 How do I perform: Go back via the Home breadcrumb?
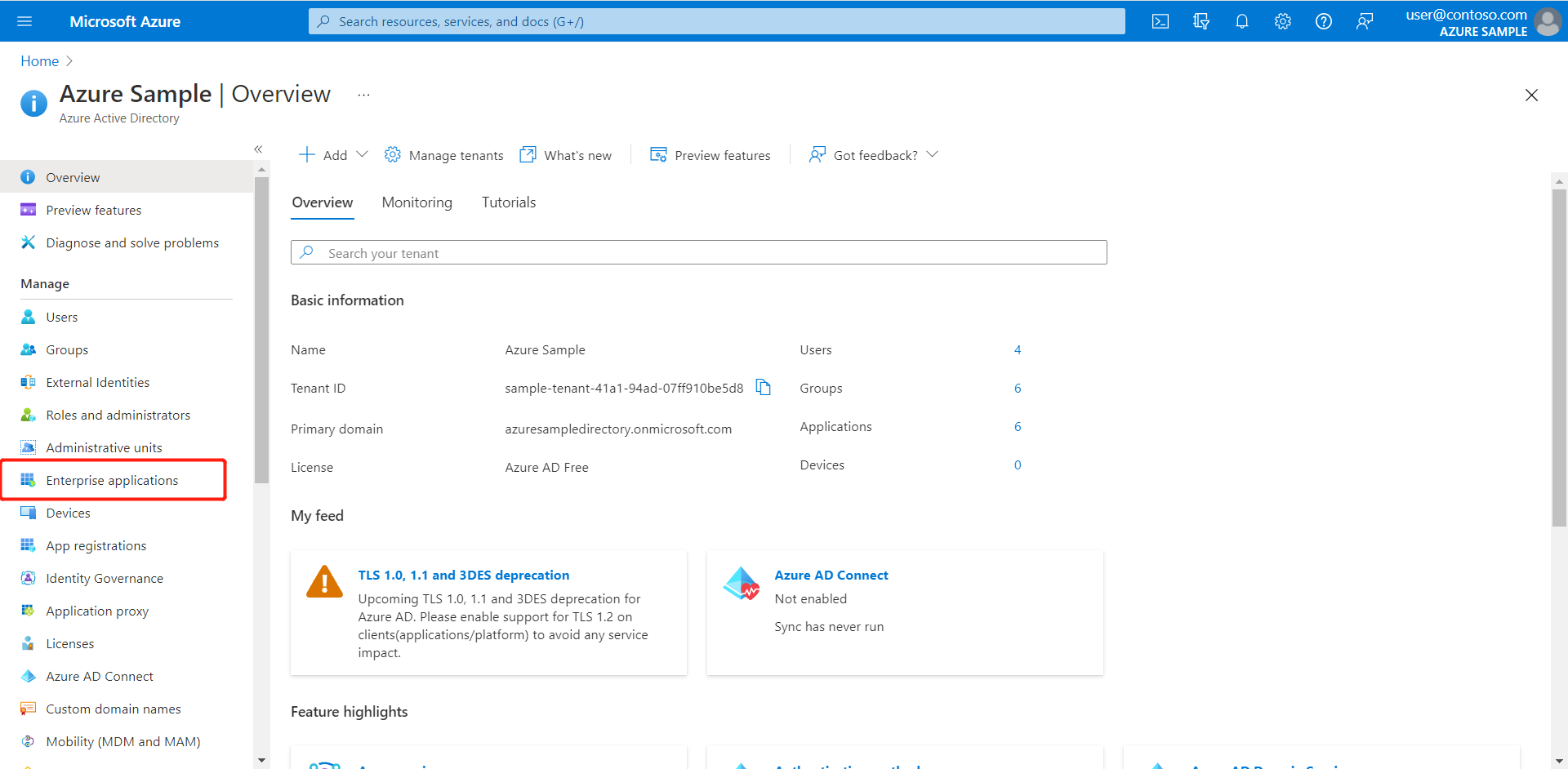(39, 60)
